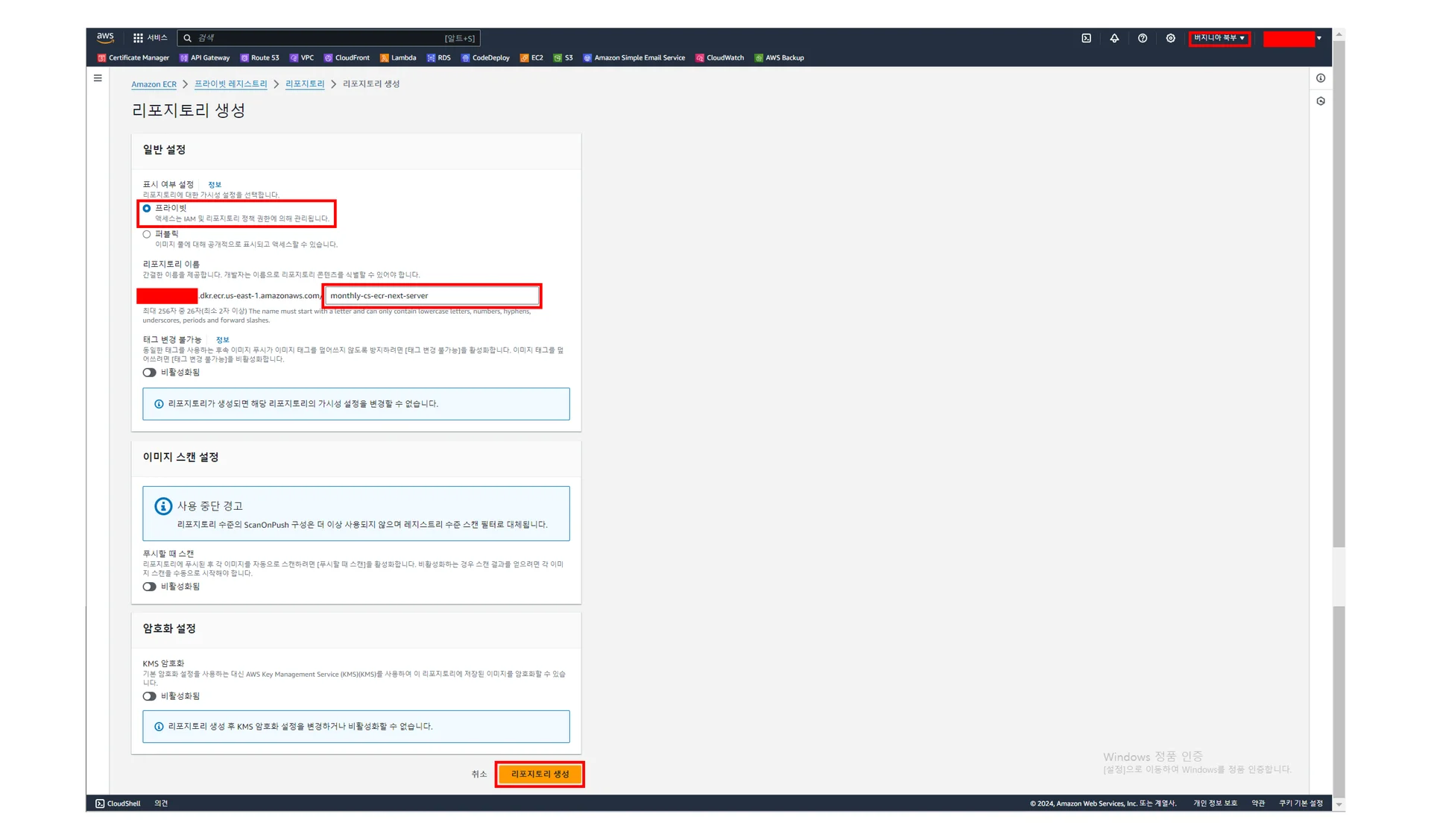Click the help question mark icon
The image size is (1431, 840).
(x=1143, y=38)
